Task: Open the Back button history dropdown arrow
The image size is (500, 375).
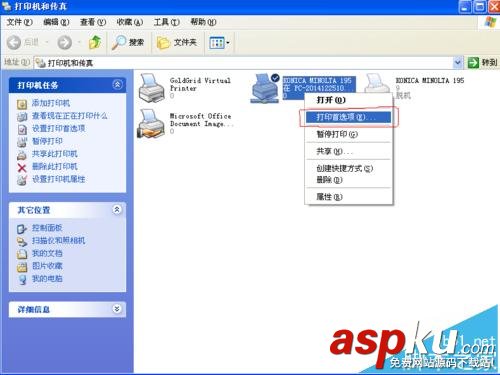Action: pos(47,43)
